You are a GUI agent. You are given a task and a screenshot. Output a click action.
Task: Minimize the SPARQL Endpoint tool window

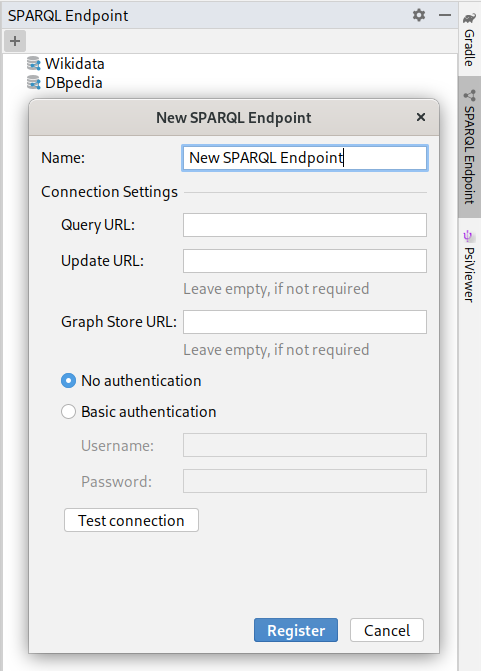445,15
